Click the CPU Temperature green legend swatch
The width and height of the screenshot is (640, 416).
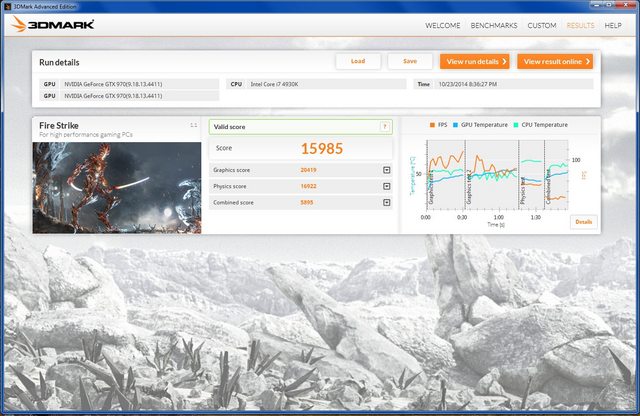pyautogui.click(x=516, y=125)
